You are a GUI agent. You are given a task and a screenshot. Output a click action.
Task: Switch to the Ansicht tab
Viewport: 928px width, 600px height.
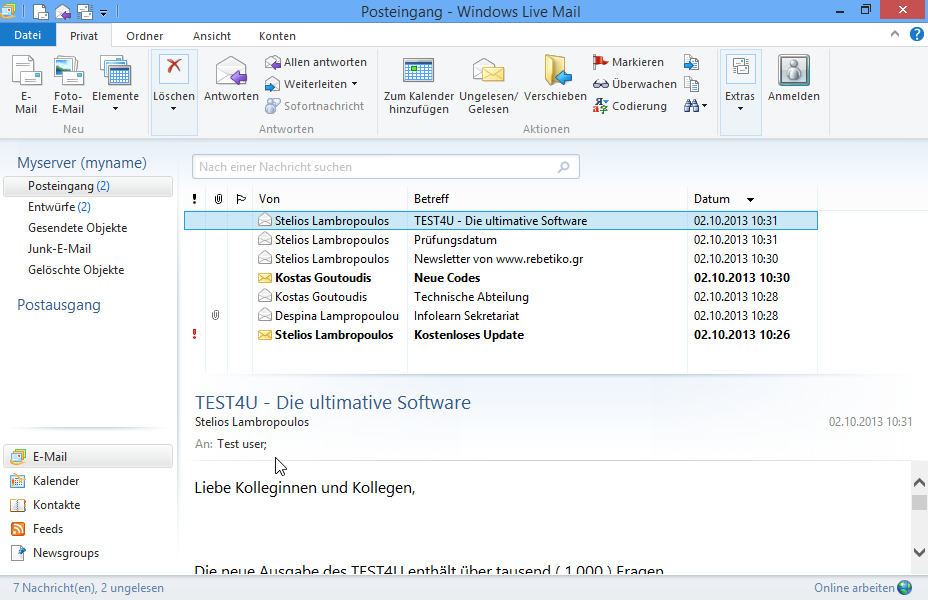[212, 36]
